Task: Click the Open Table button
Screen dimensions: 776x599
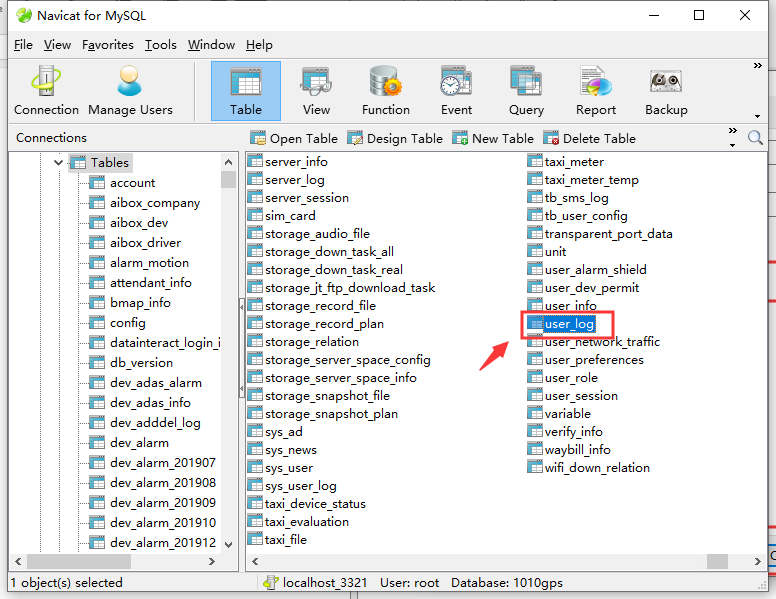Action: tap(293, 138)
